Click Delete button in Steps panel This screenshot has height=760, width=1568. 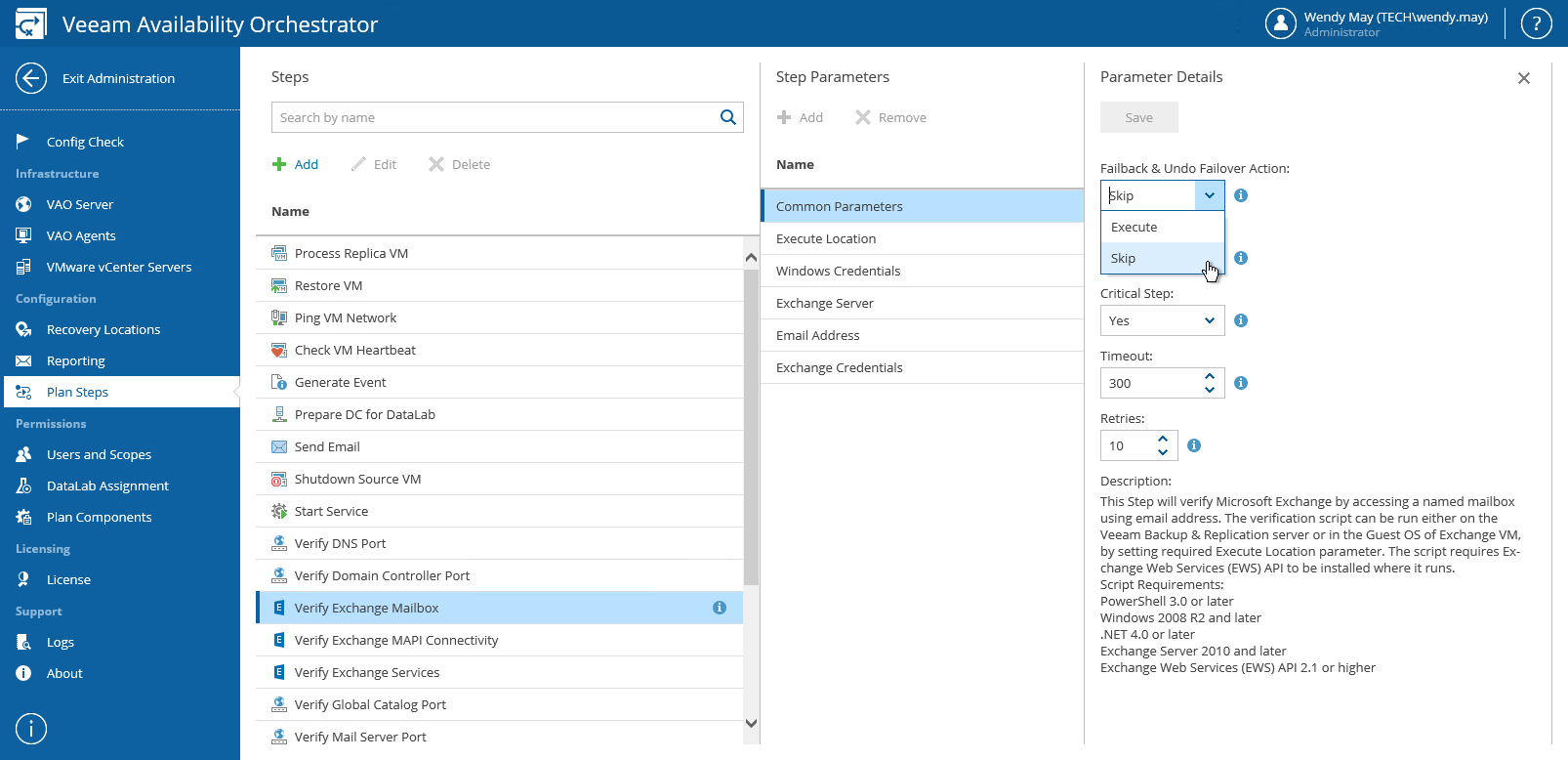(x=460, y=164)
